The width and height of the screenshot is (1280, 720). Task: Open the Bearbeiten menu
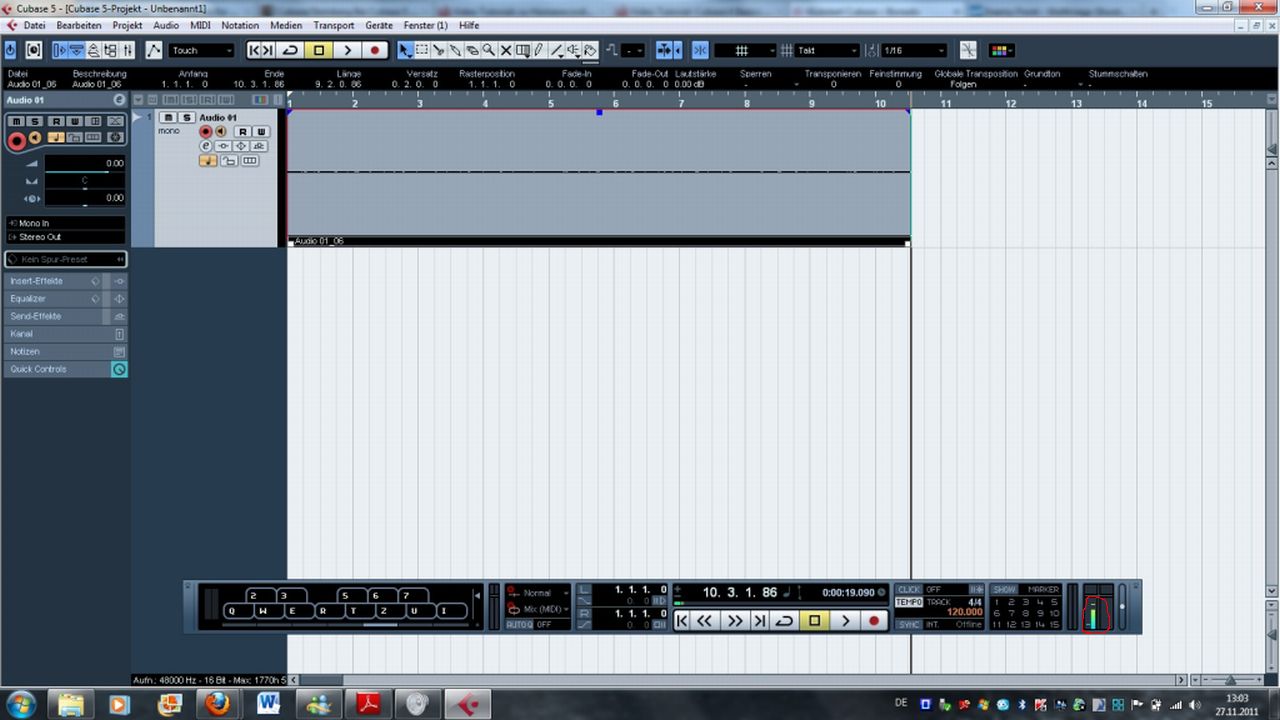[79, 25]
